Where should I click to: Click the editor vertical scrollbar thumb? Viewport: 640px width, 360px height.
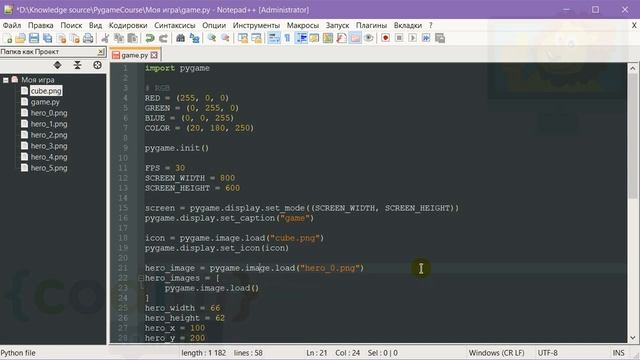633,135
